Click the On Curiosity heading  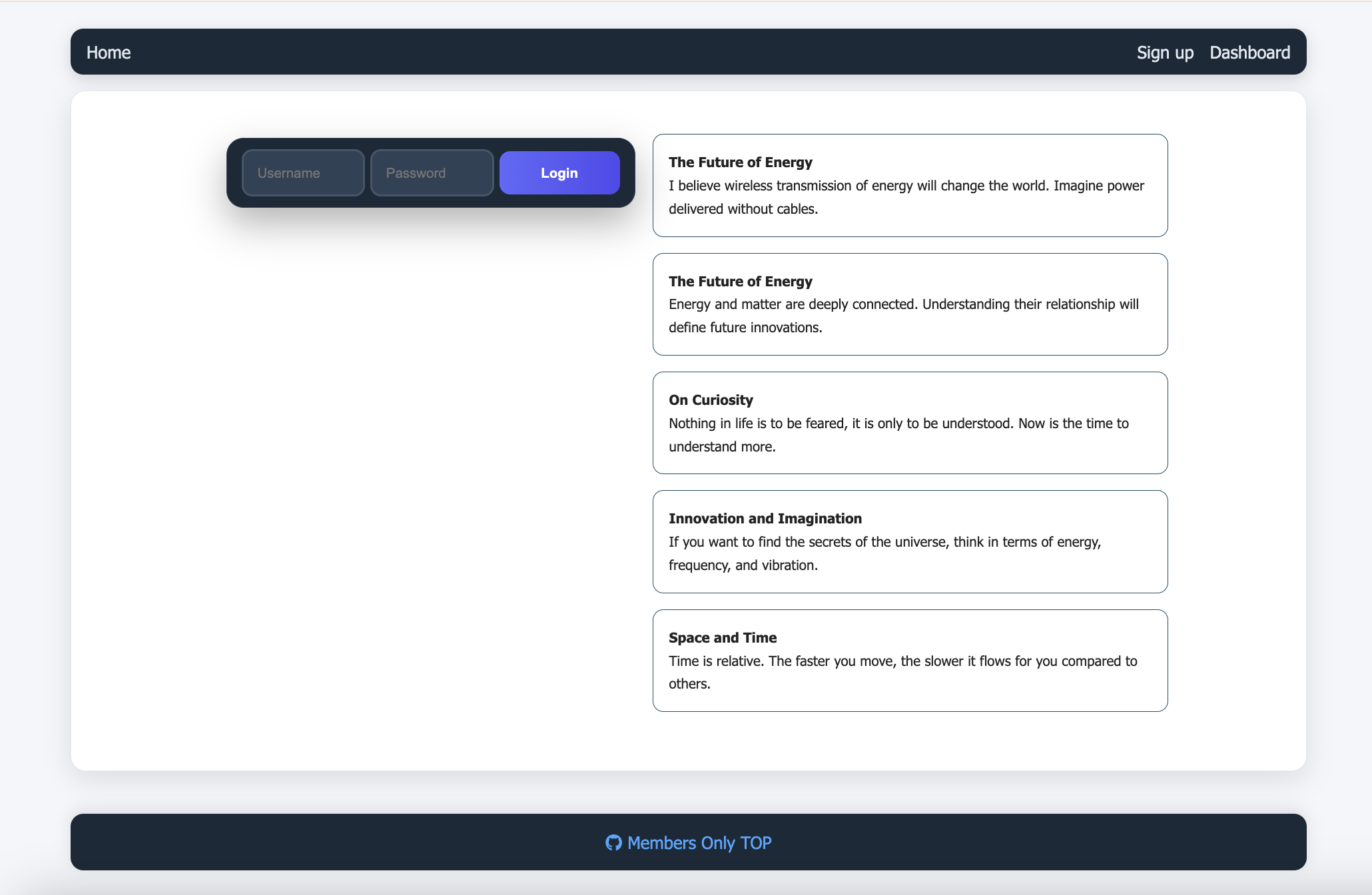point(711,400)
